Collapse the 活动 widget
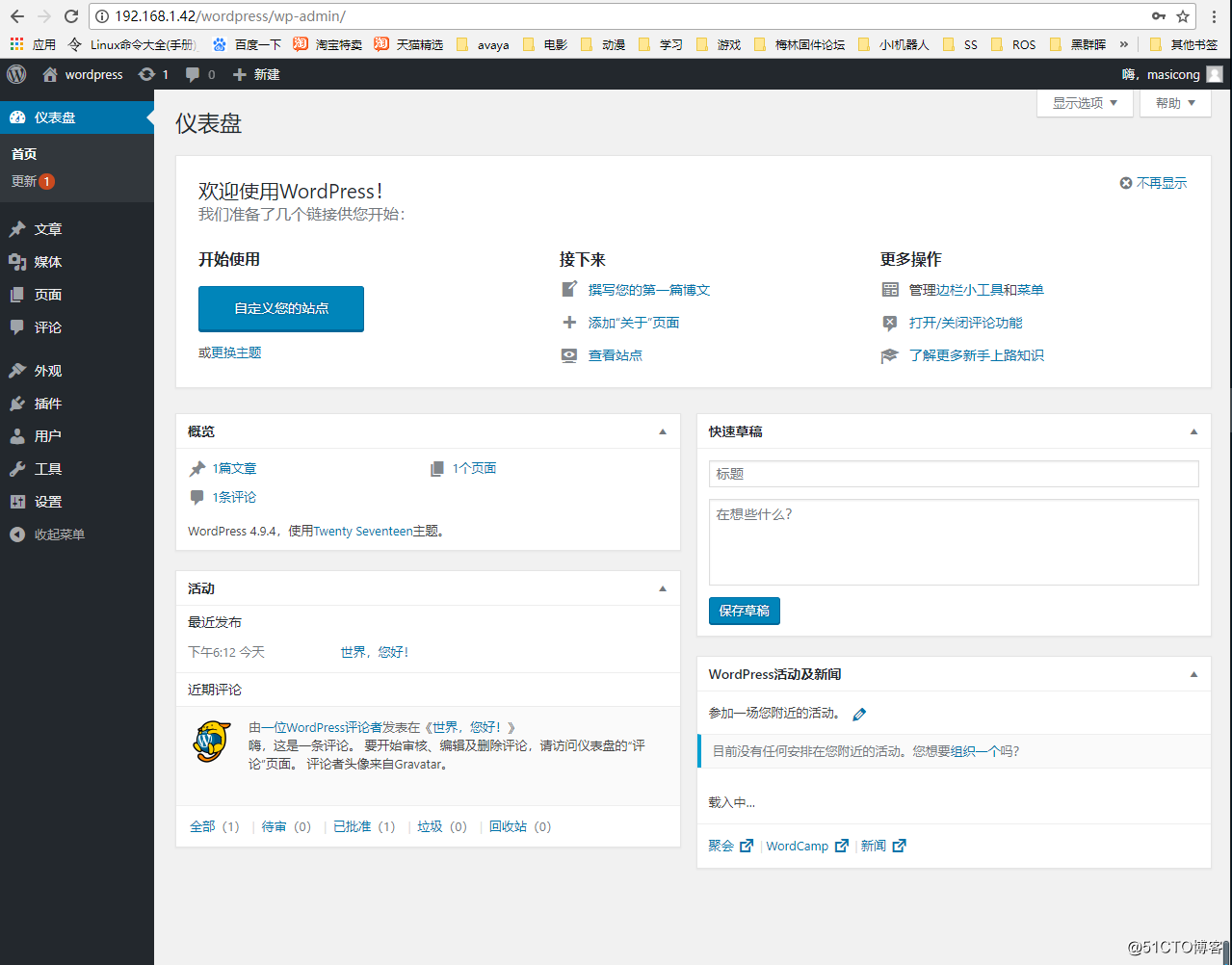 tap(663, 588)
